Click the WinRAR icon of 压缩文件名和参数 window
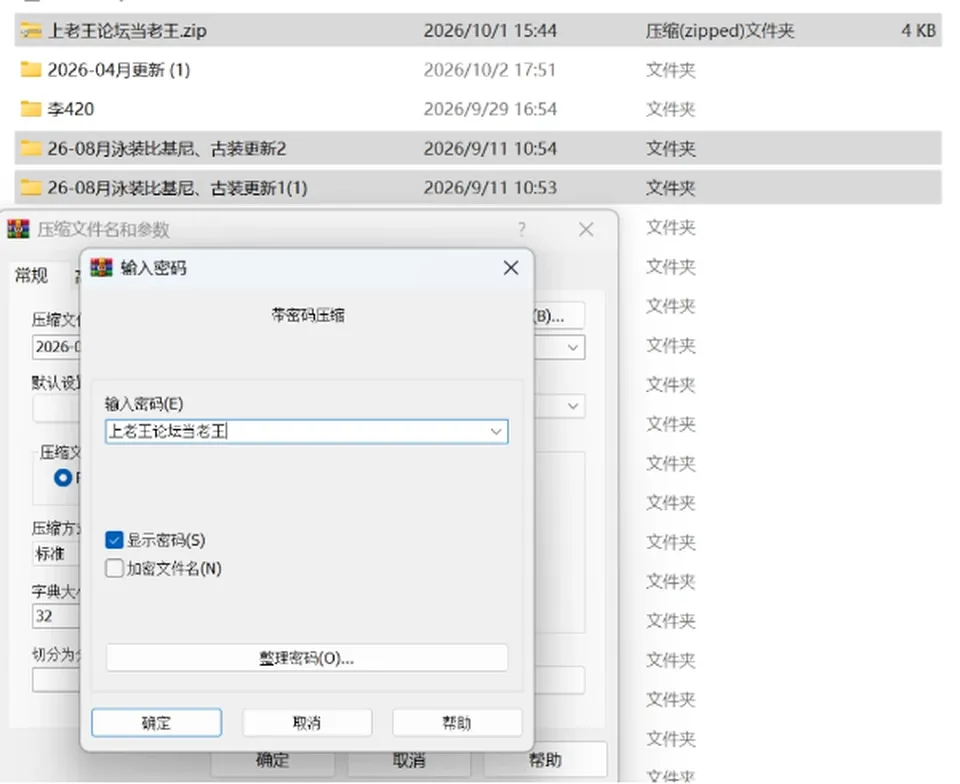The image size is (960, 784). click(x=18, y=229)
